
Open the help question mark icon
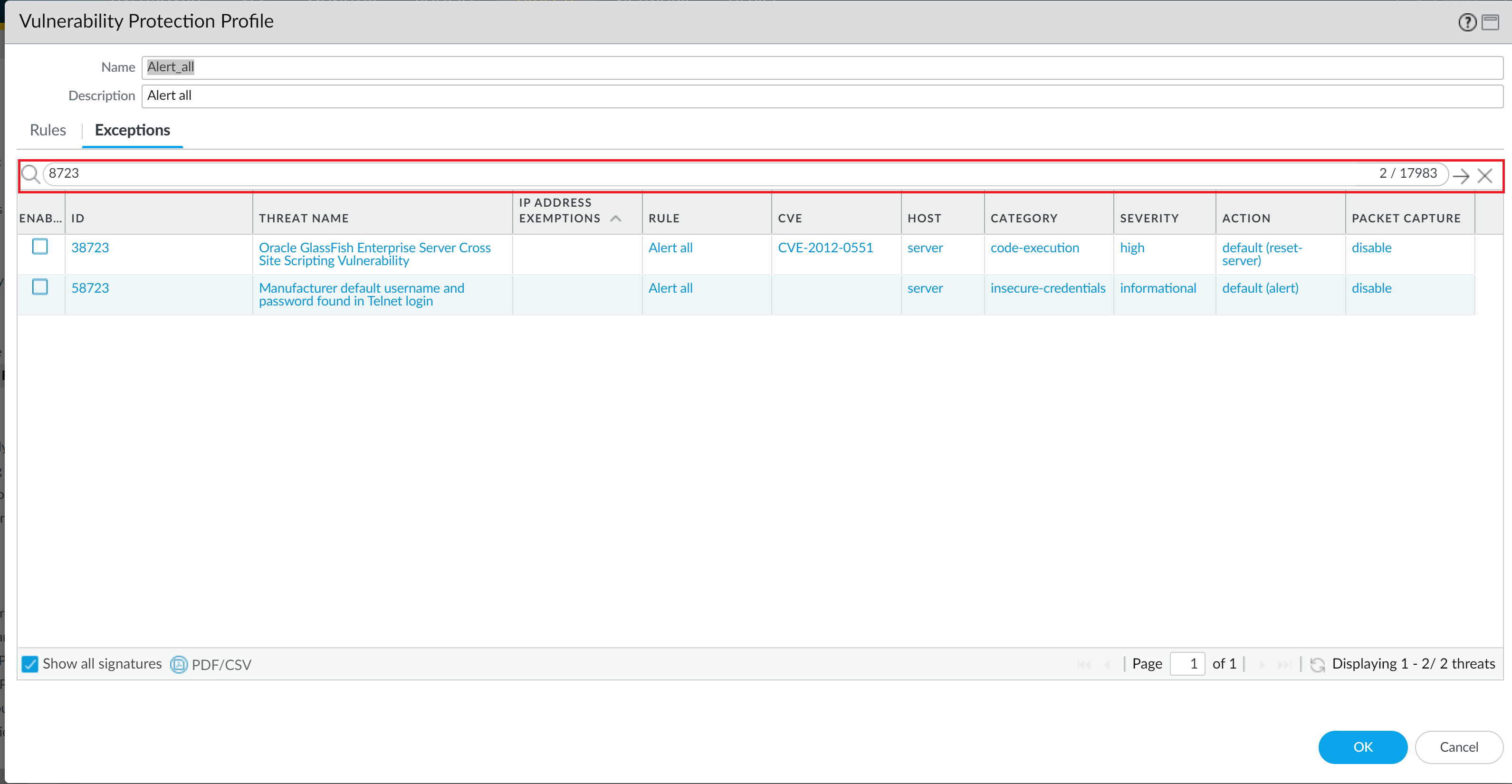pos(1467,22)
